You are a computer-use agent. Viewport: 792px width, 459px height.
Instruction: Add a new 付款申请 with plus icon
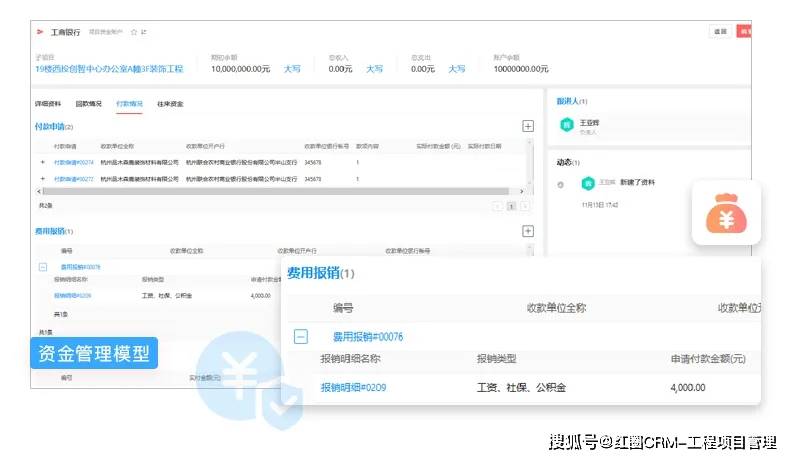pyautogui.click(x=527, y=126)
